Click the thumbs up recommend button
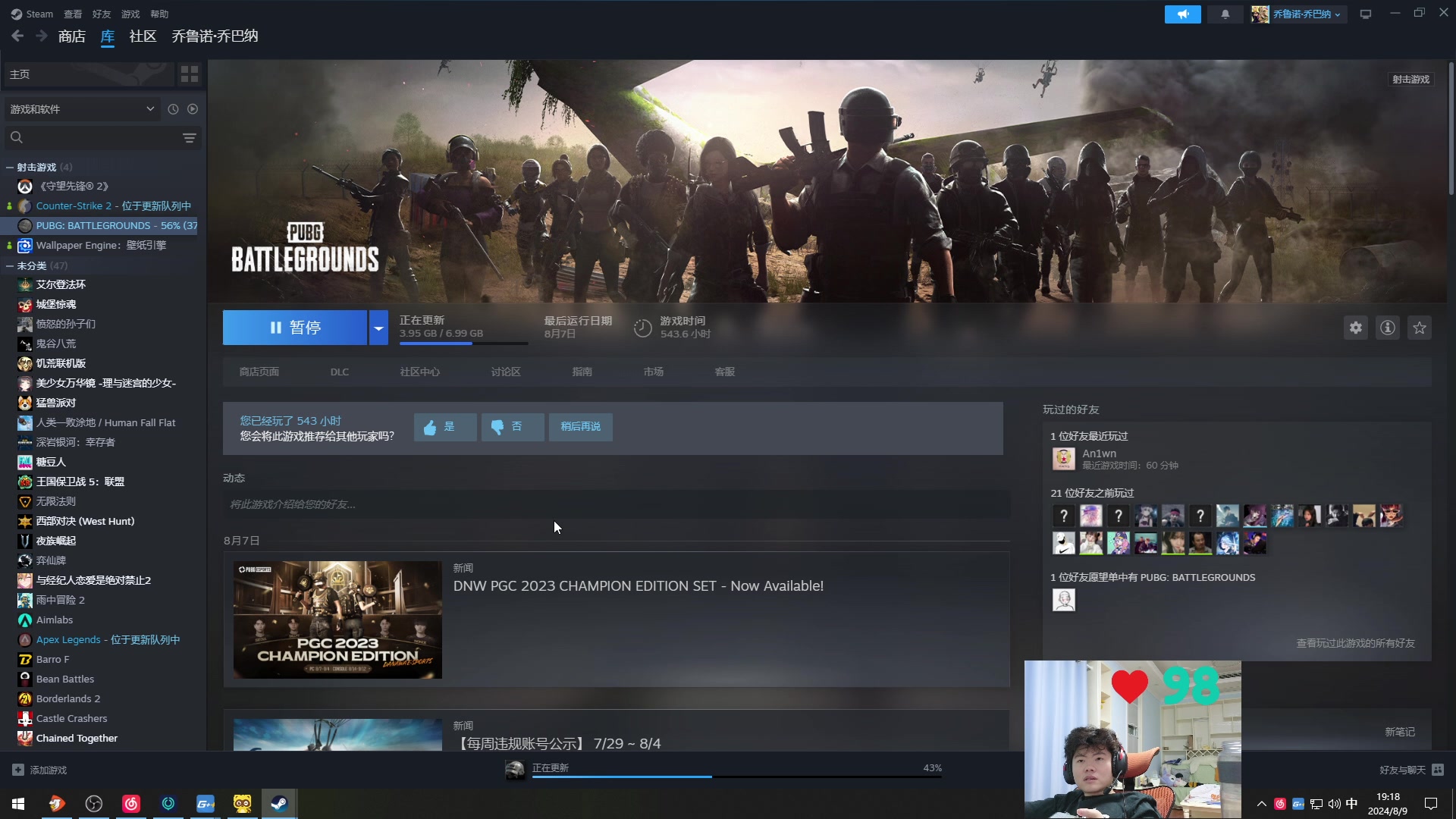Image resolution: width=1456 pixels, height=819 pixels. [445, 427]
